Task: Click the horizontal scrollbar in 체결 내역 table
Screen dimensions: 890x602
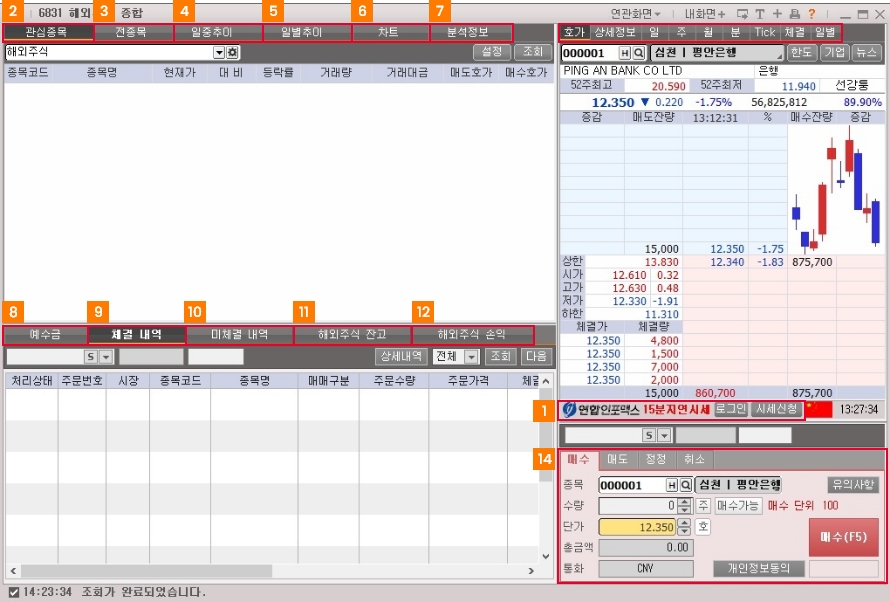Action: click(x=146, y=571)
